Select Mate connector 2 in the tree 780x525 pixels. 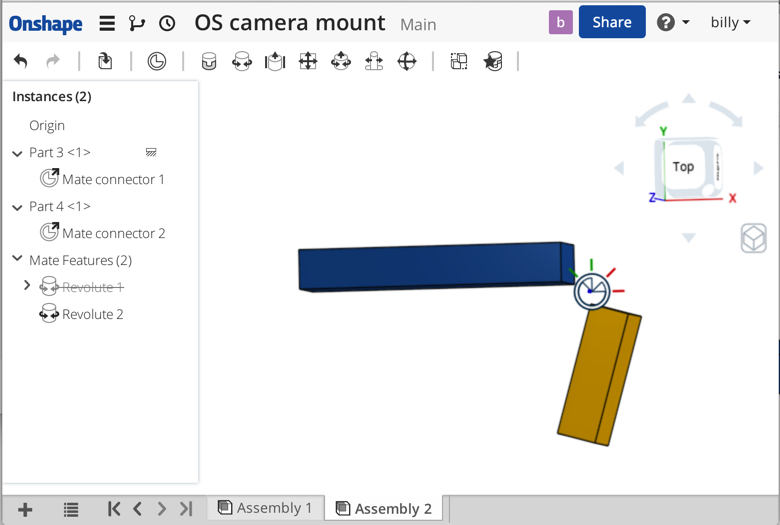coord(113,233)
